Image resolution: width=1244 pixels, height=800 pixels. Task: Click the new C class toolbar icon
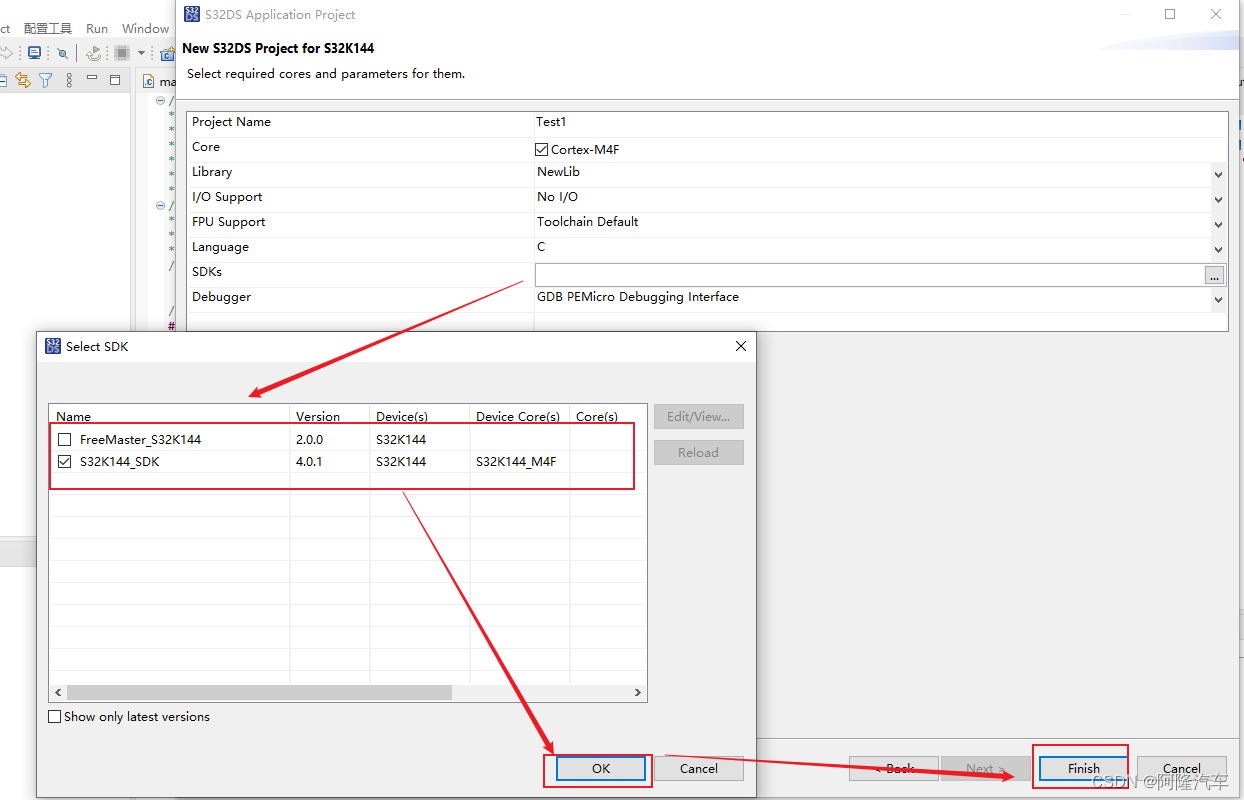click(167, 53)
